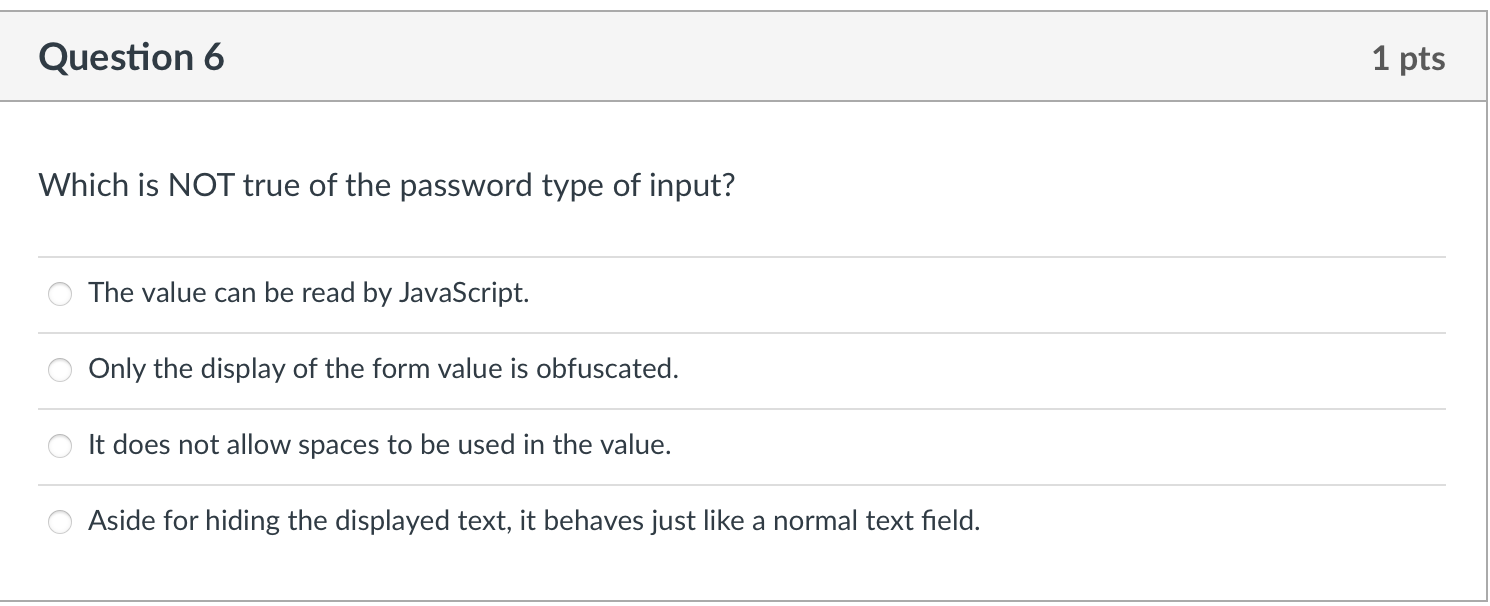Click the question prompt about password input
The height and width of the screenshot is (606, 1490).
[386, 186]
